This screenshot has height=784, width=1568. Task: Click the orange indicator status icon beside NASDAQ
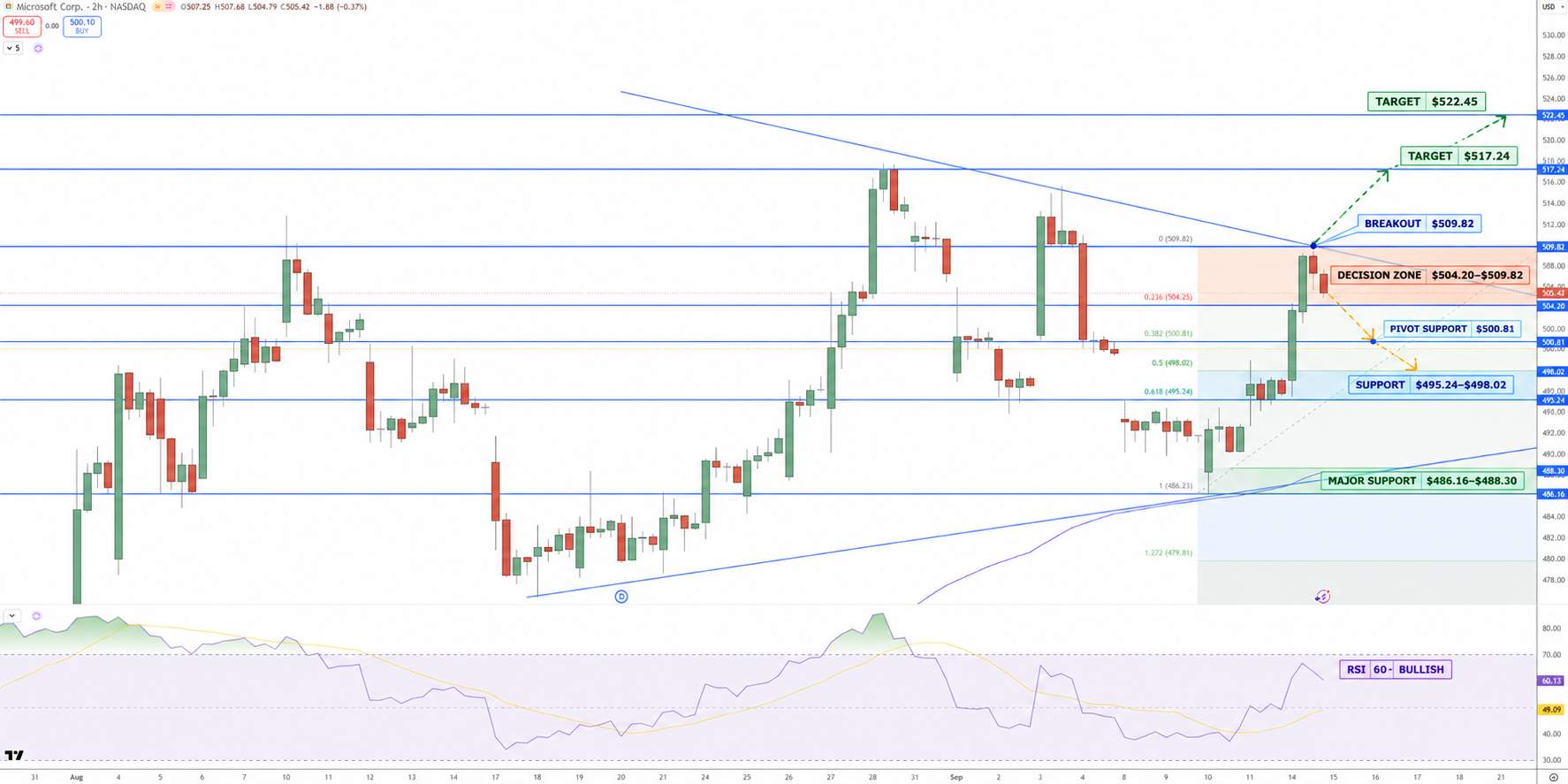(157, 6)
